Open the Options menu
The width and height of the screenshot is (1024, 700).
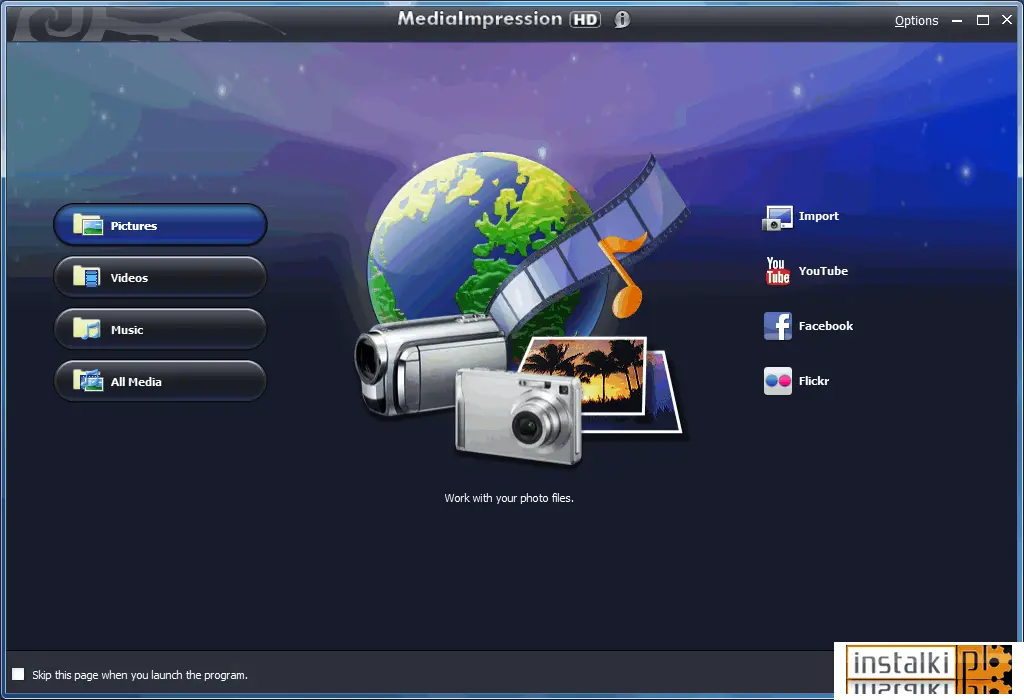pos(916,21)
